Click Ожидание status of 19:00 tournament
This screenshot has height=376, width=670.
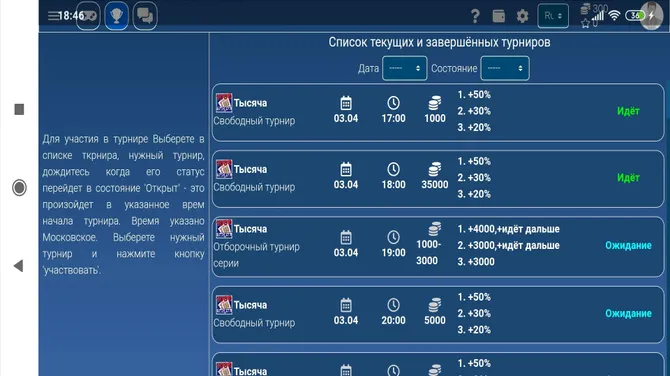coord(628,245)
